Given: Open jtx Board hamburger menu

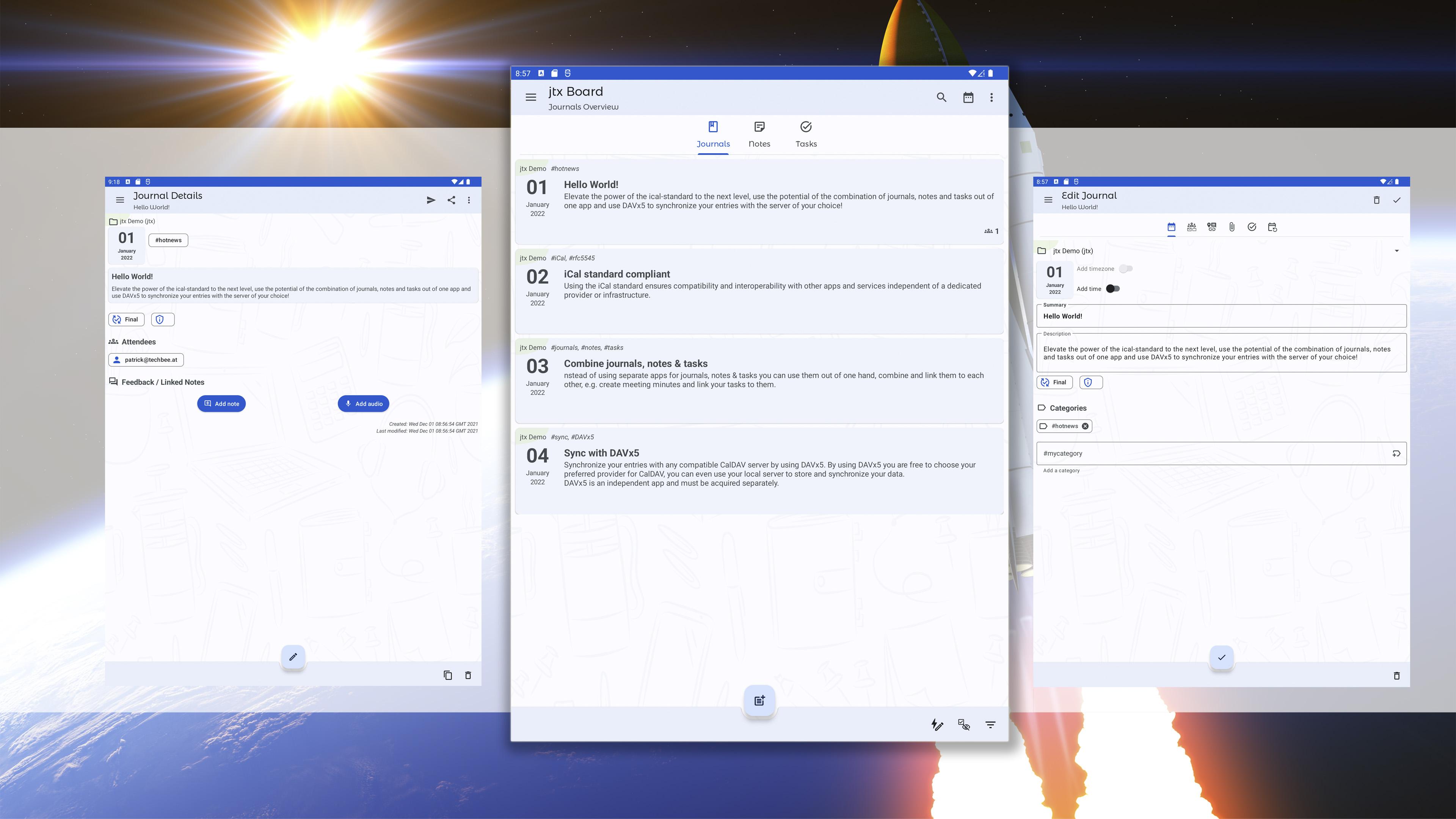Looking at the screenshot, I should (531, 97).
